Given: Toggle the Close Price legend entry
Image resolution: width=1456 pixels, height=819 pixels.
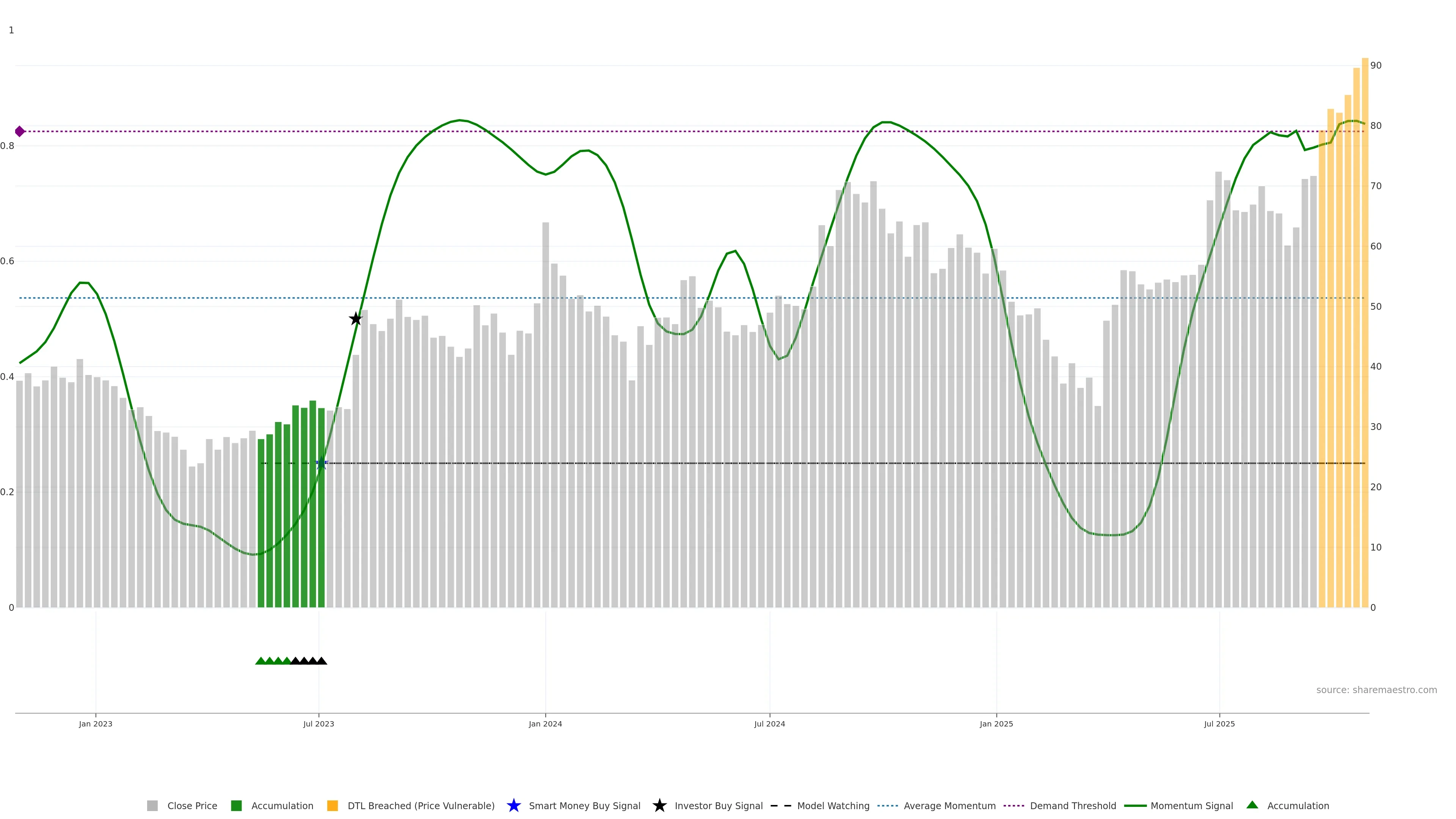Looking at the screenshot, I should [191, 805].
